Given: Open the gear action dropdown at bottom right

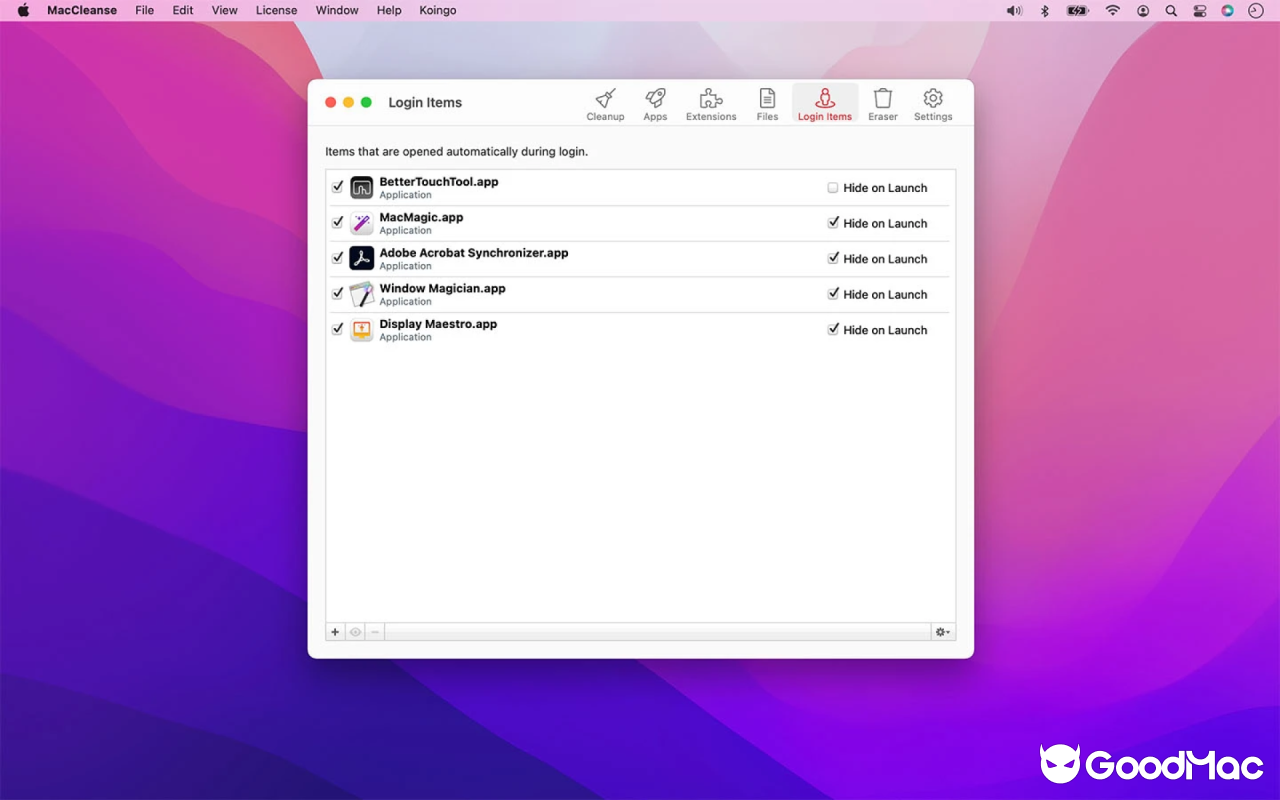Looking at the screenshot, I should point(941,631).
